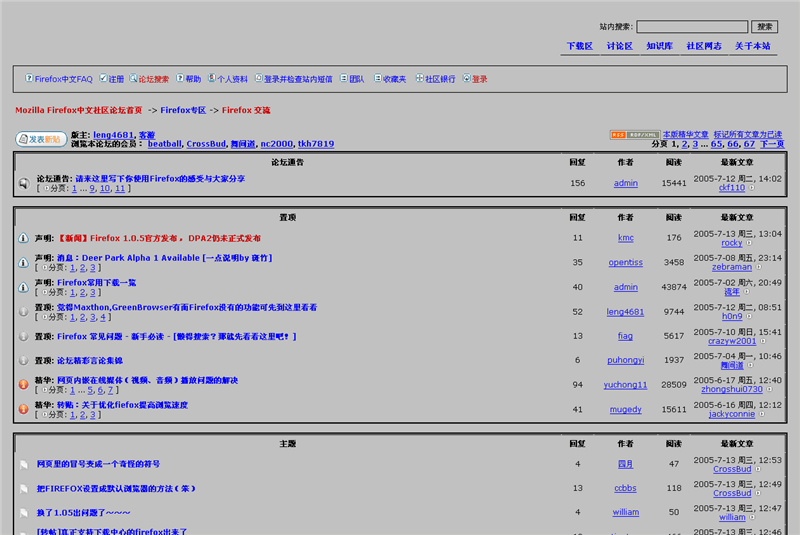Screen dimensions: 800x535
Task: Click info icon beside Firefox 1.0.5 news thread
Action: [23, 238]
